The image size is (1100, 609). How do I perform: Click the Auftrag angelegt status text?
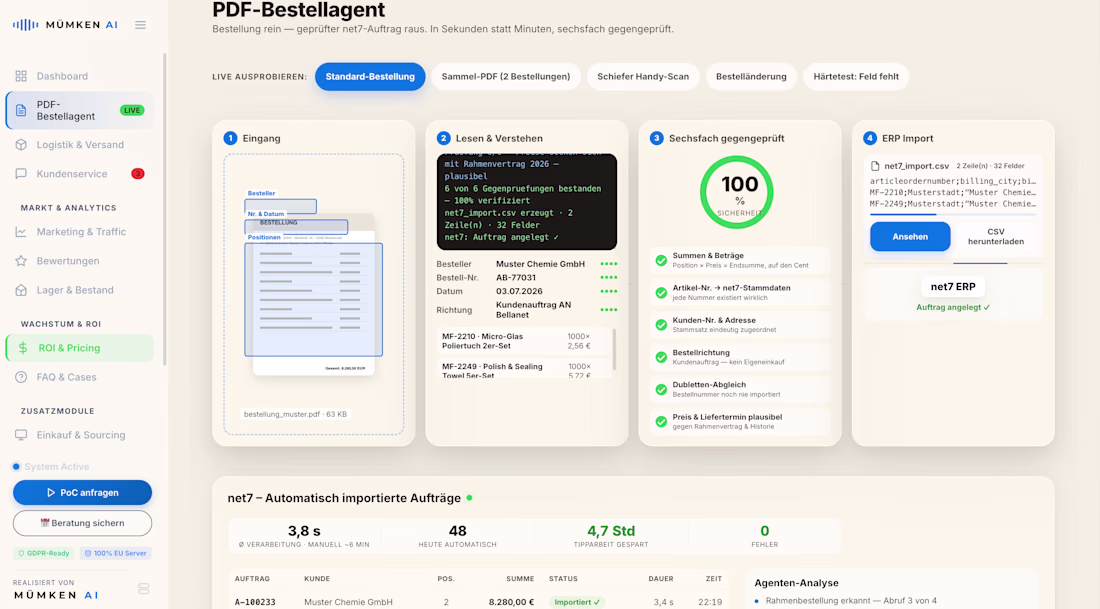coord(953,307)
